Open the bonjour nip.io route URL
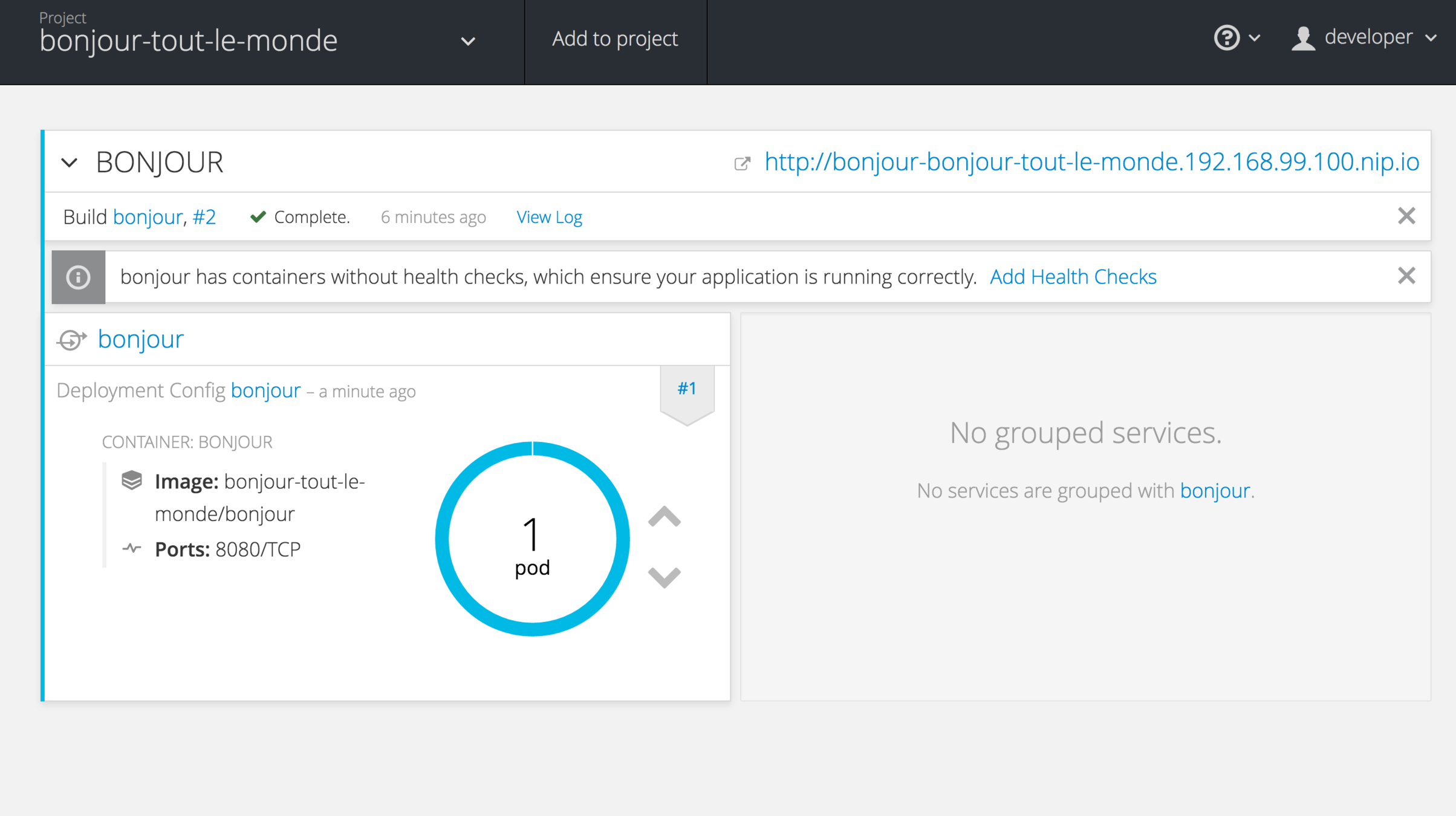This screenshot has width=1456, height=816. [1091, 162]
